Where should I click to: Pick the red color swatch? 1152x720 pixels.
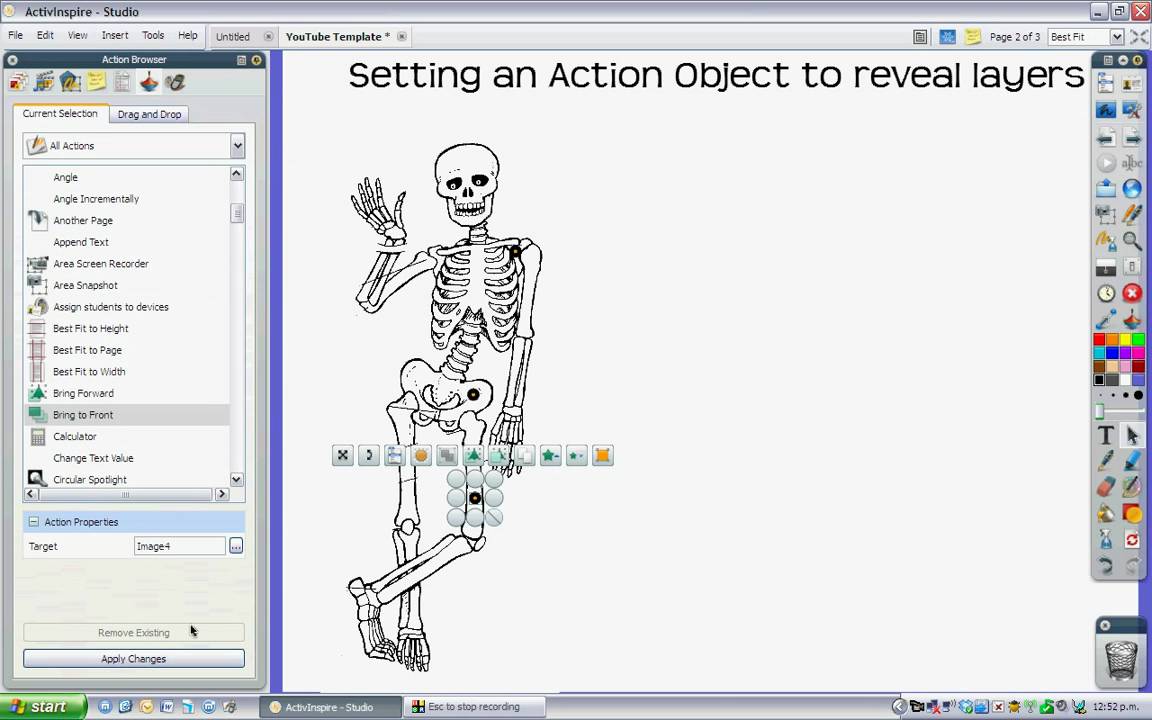[x=1099, y=339]
